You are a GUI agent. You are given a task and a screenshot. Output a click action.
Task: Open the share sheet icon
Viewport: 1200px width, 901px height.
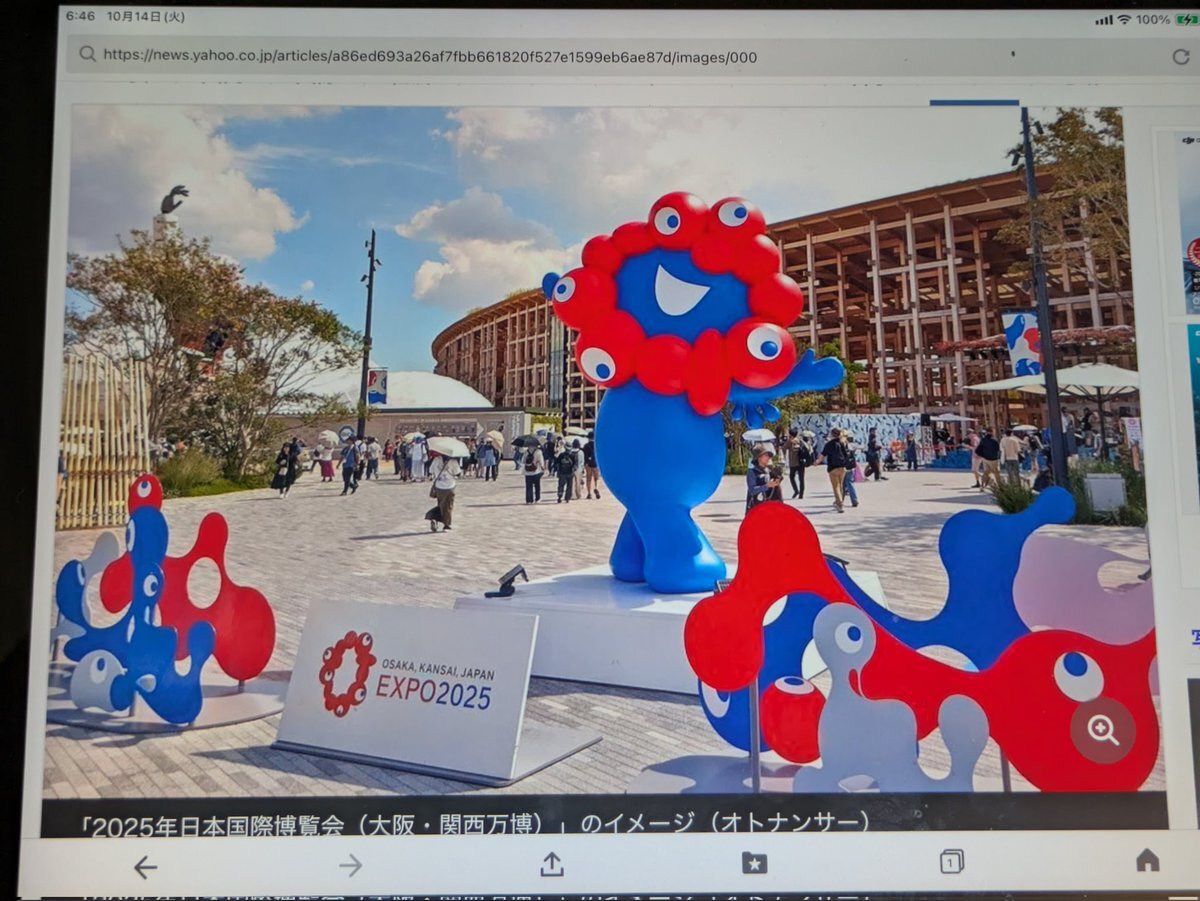click(552, 865)
